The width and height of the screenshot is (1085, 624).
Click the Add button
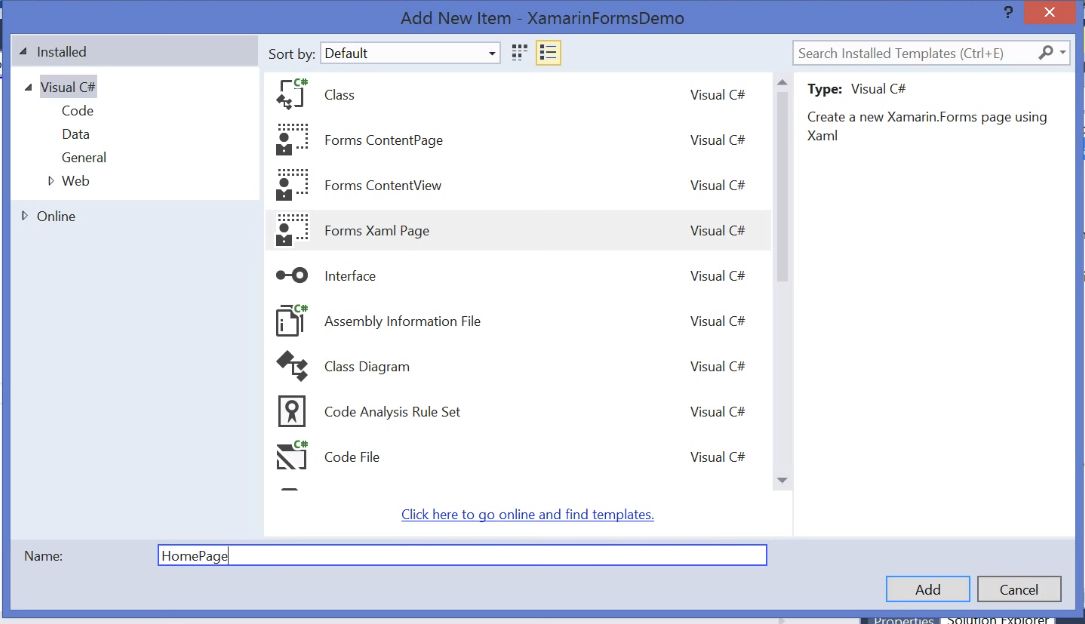[x=928, y=589]
